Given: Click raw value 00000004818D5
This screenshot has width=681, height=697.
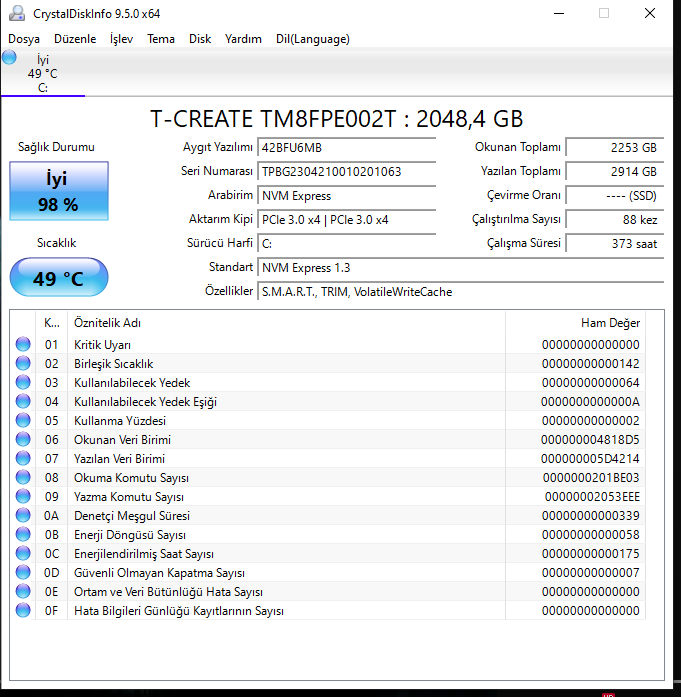Looking at the screenshot, I should (x=590, y=440).
